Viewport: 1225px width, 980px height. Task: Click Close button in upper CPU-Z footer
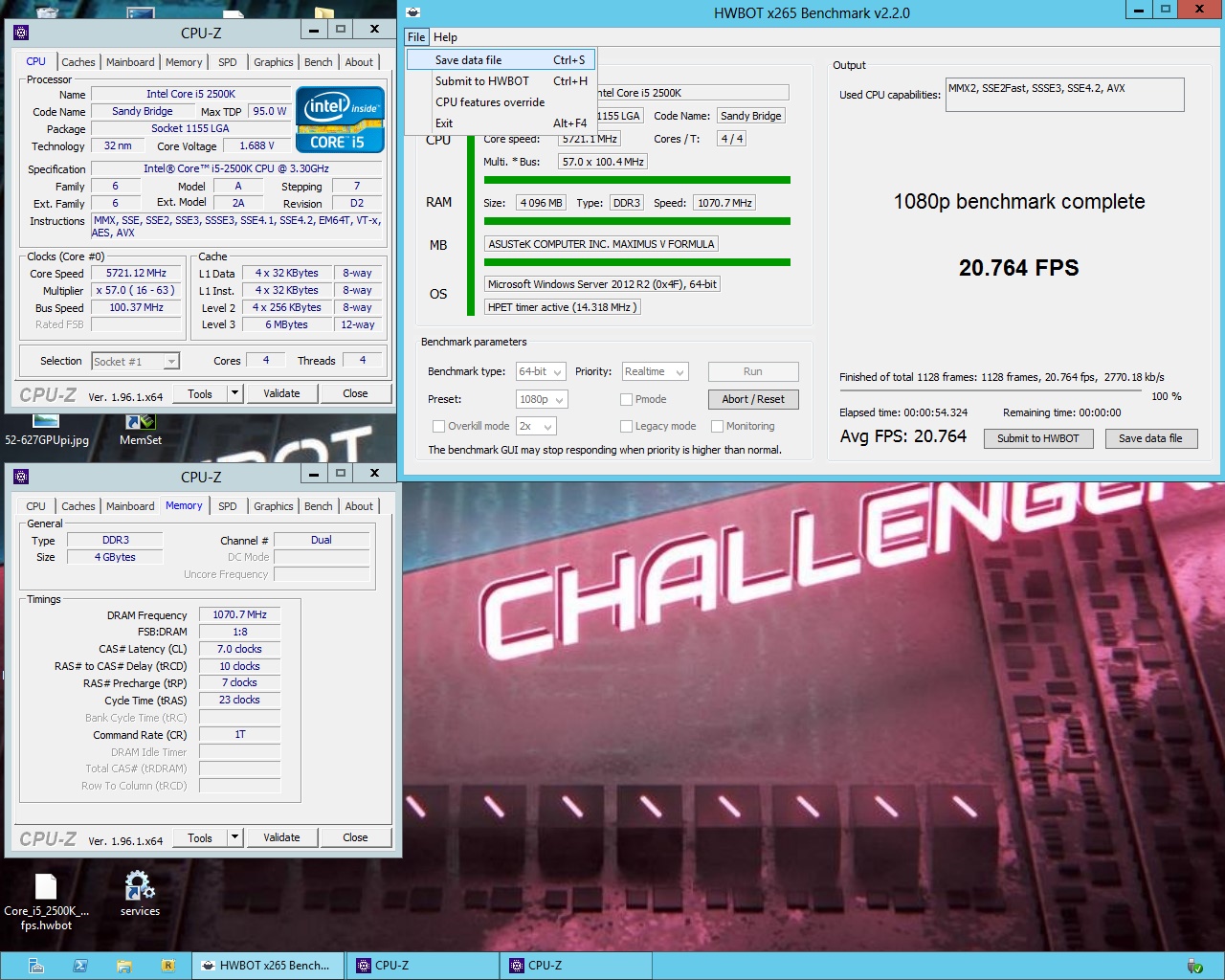pos(355,393)
